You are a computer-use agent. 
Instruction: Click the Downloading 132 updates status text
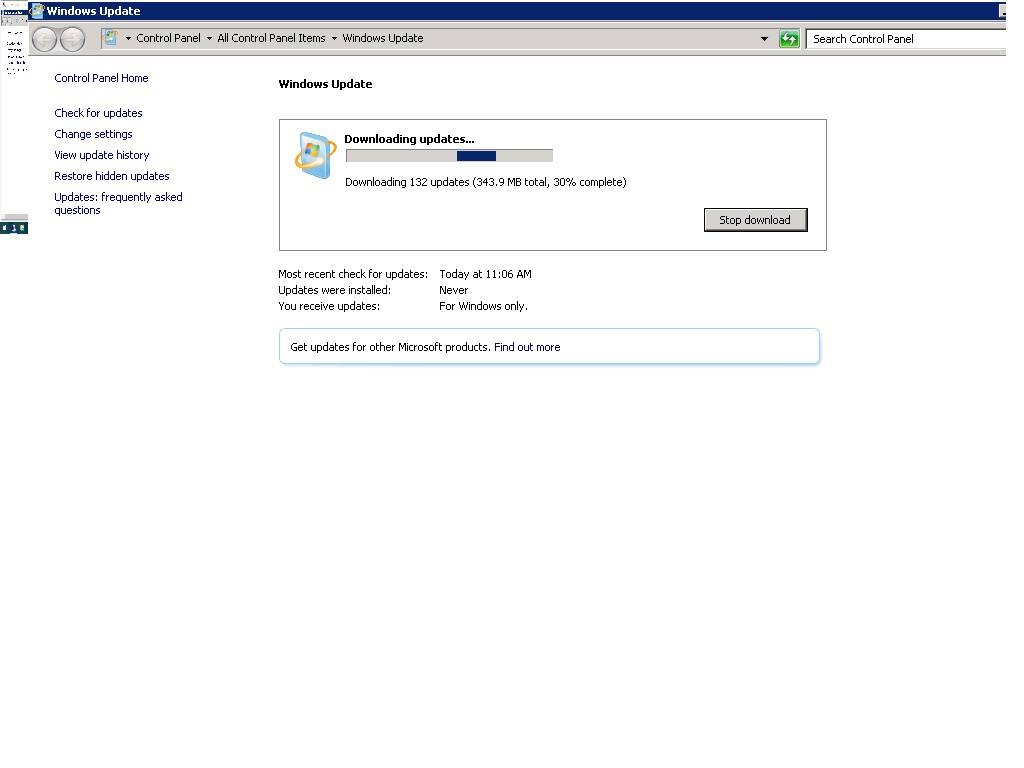pos(485,182)
